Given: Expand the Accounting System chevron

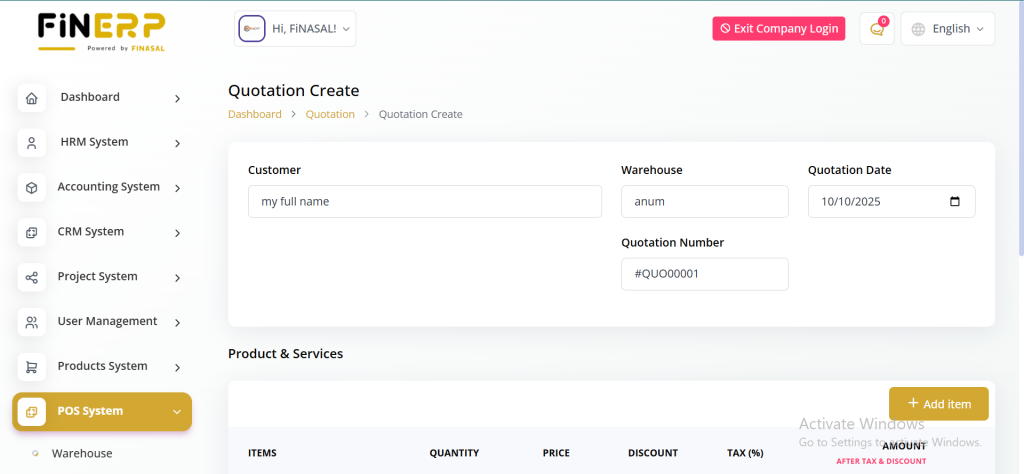Looking at the screenshot, I should pyautogui.click(x=177, y=188).
